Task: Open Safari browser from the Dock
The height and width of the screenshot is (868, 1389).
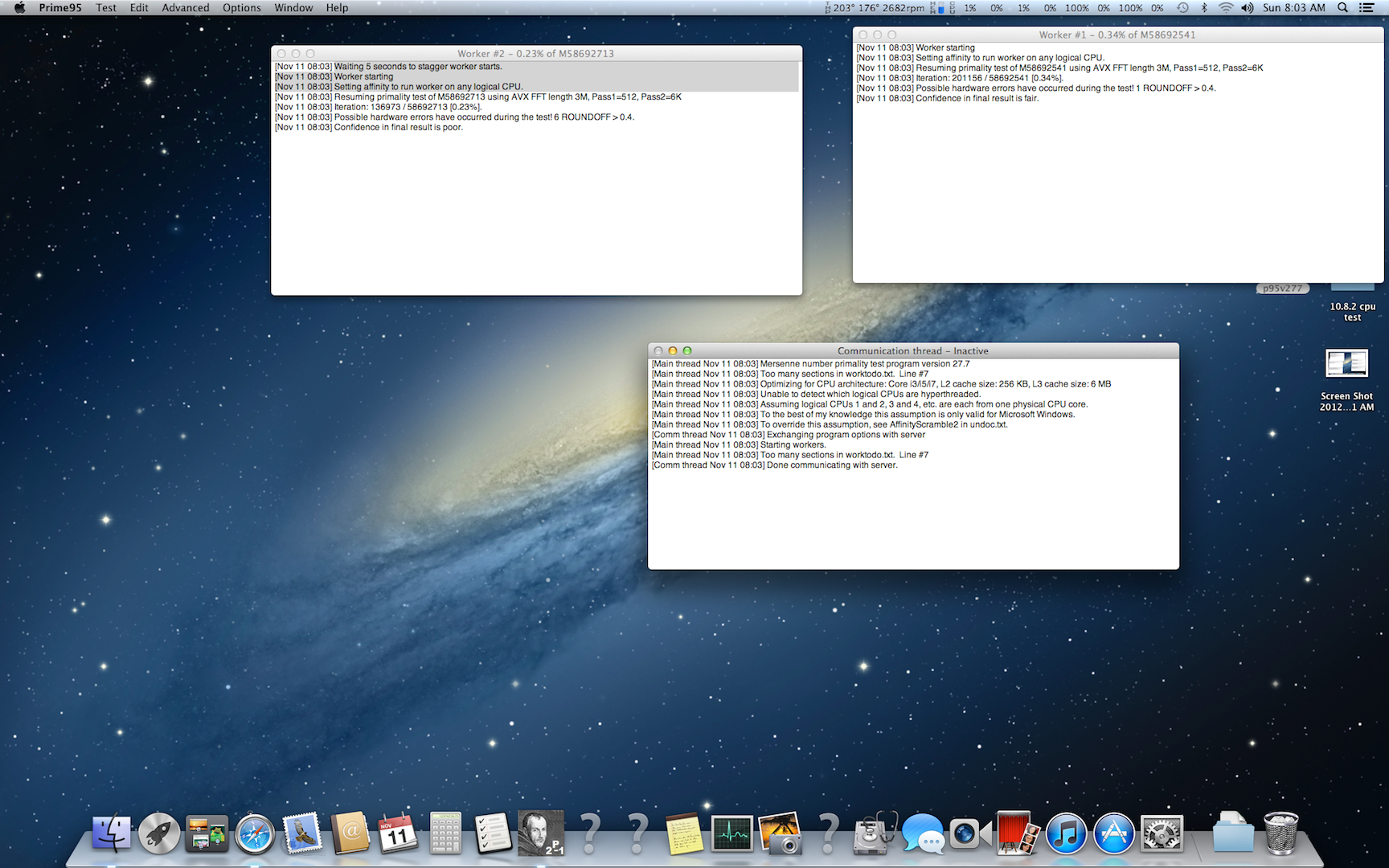Action: click(255, 833)
